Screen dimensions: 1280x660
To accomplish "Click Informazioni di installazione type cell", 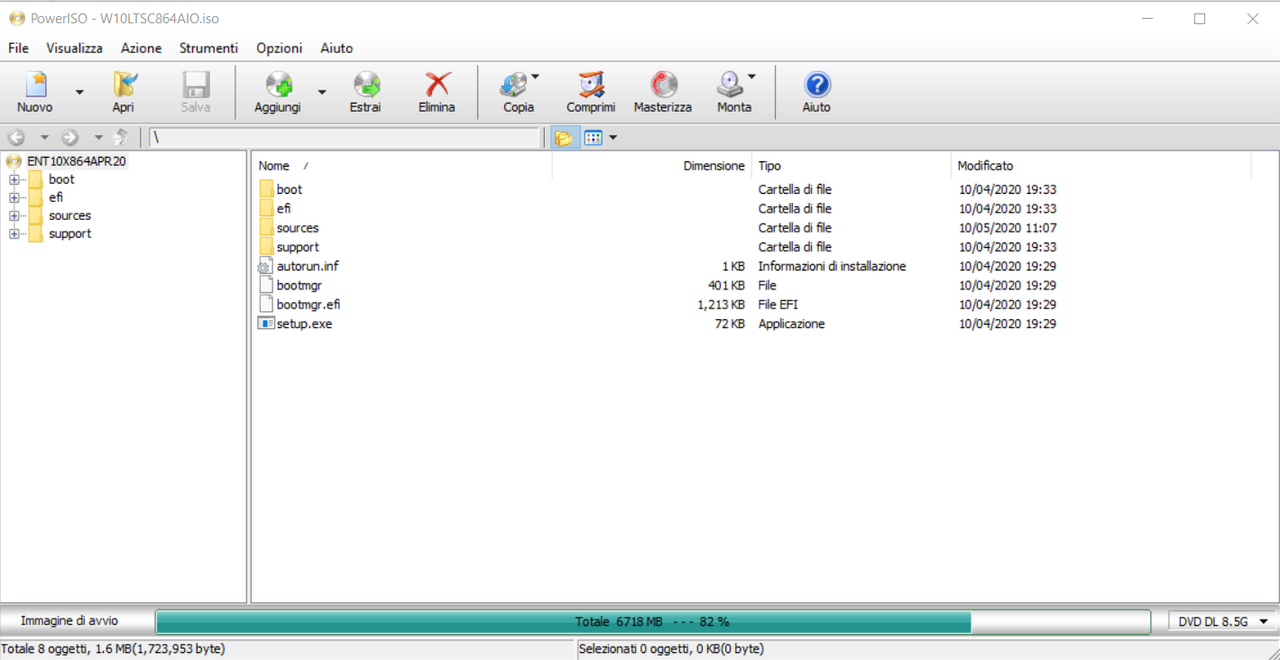I will coord(832,266).
